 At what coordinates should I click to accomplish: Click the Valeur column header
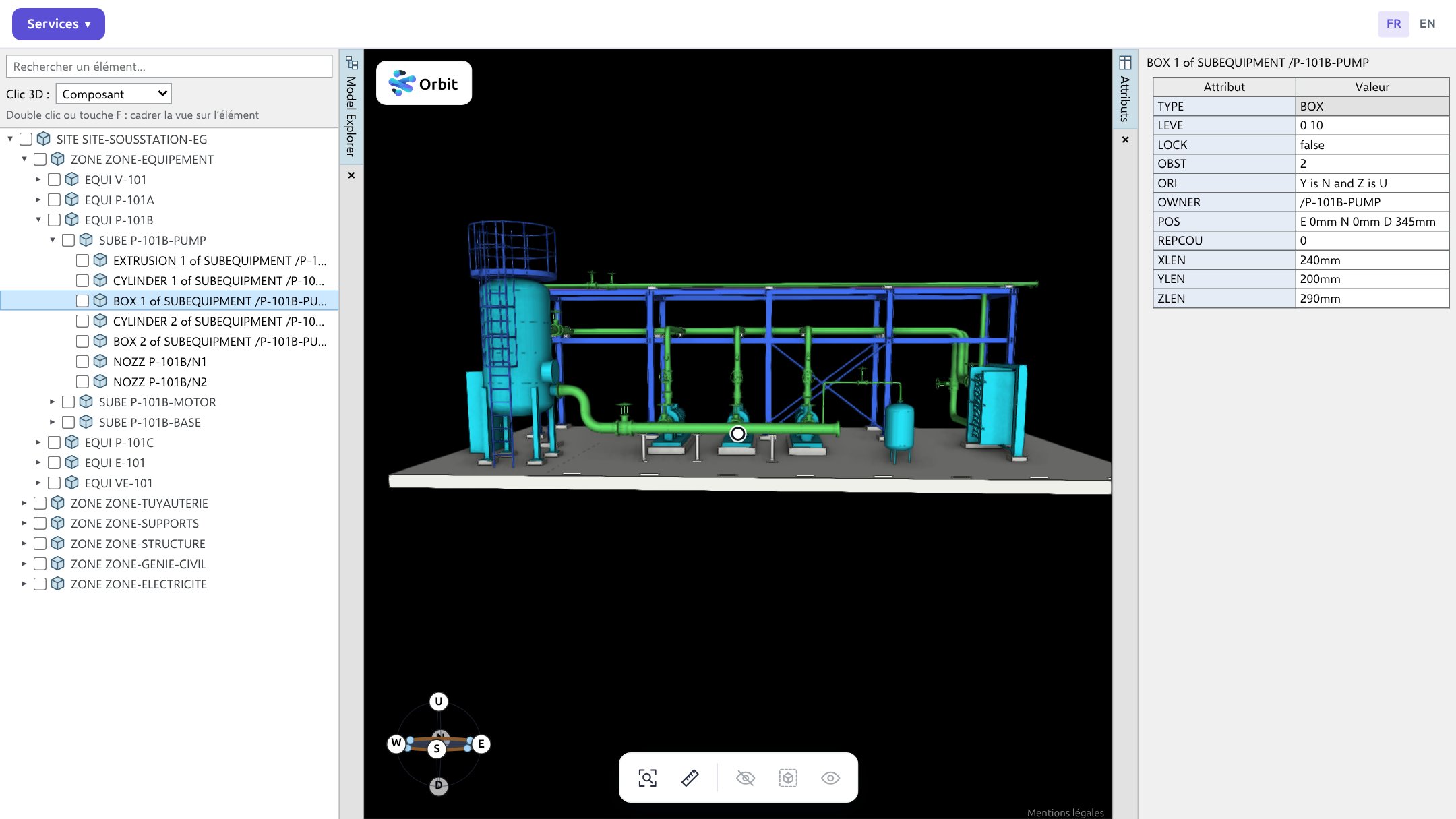tap(1372, 87)
